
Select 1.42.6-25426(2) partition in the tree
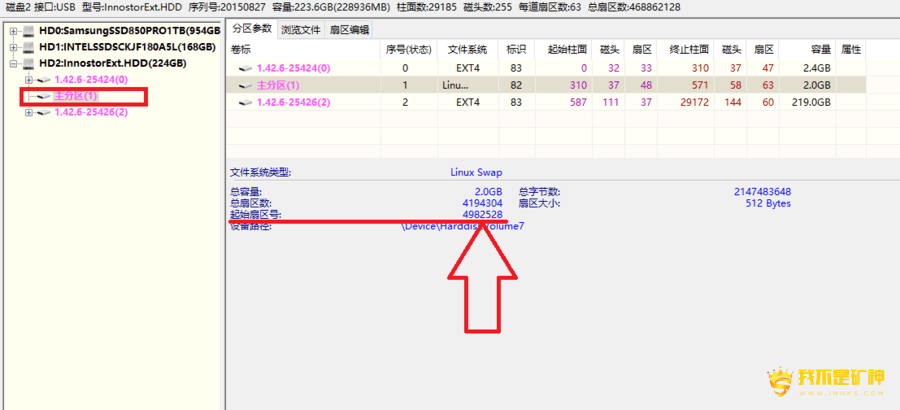pos(91,113)
